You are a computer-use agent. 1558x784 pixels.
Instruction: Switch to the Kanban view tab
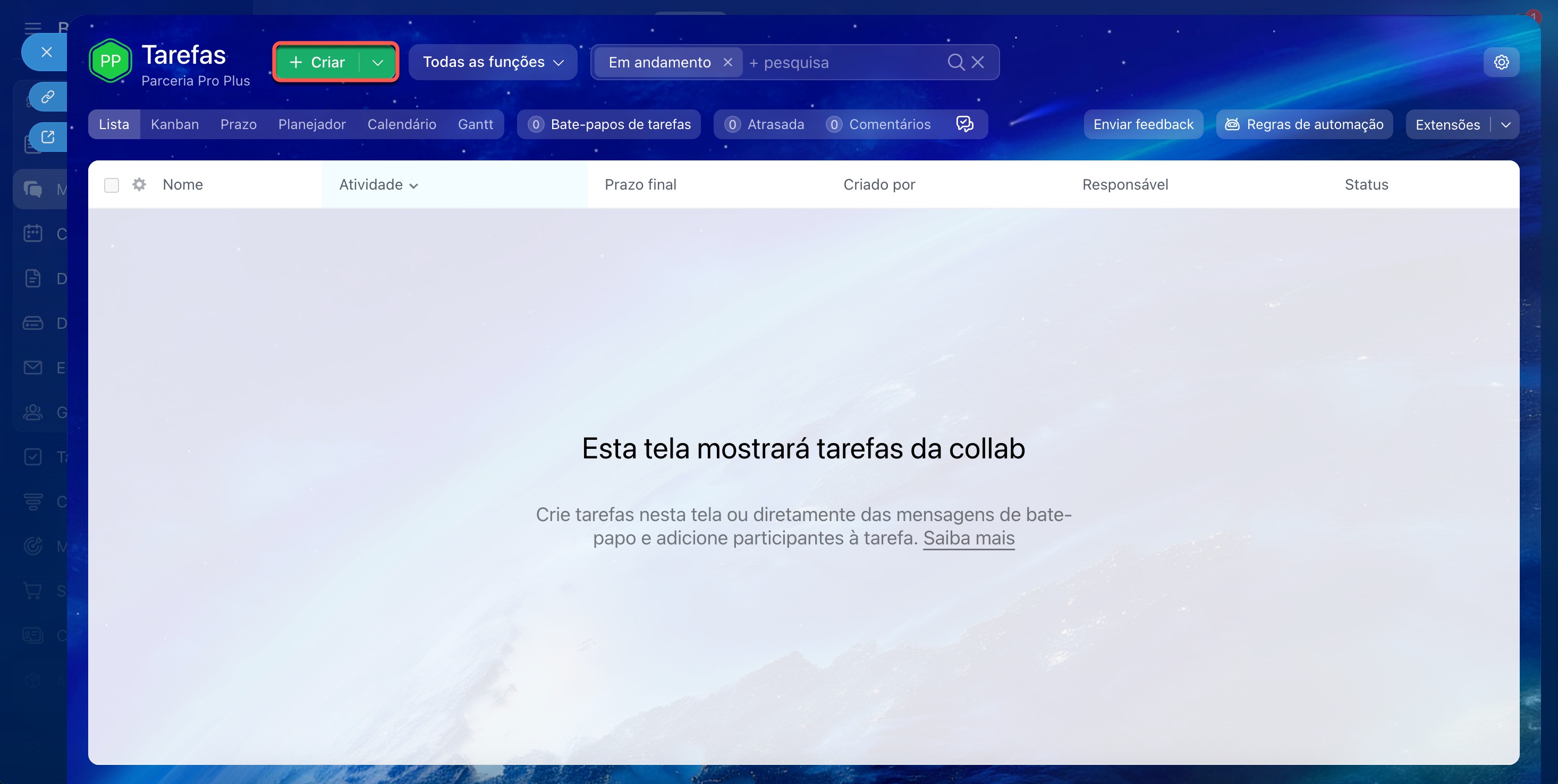pyautogui.click(x=175, y=124)
